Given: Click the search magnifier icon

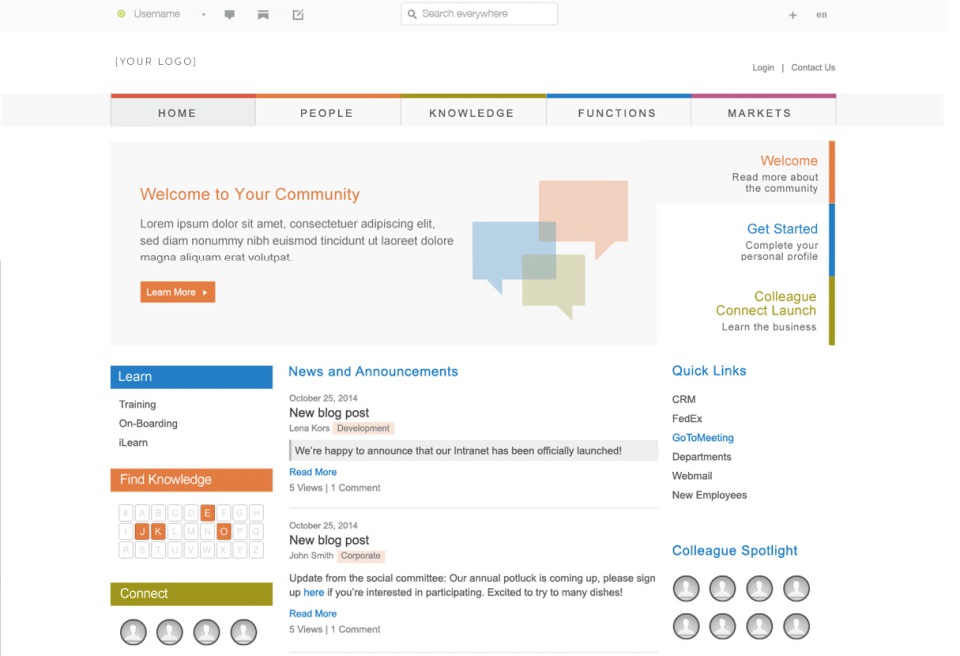Looking at the screenshot, I should click(x=412, y=14).
